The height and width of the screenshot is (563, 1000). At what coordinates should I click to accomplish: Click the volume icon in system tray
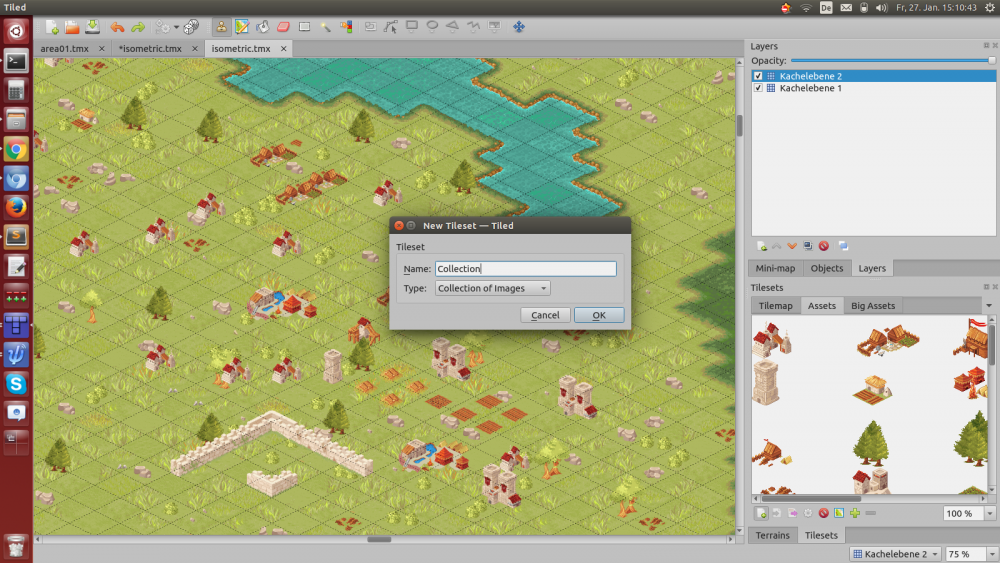point(881,8)
